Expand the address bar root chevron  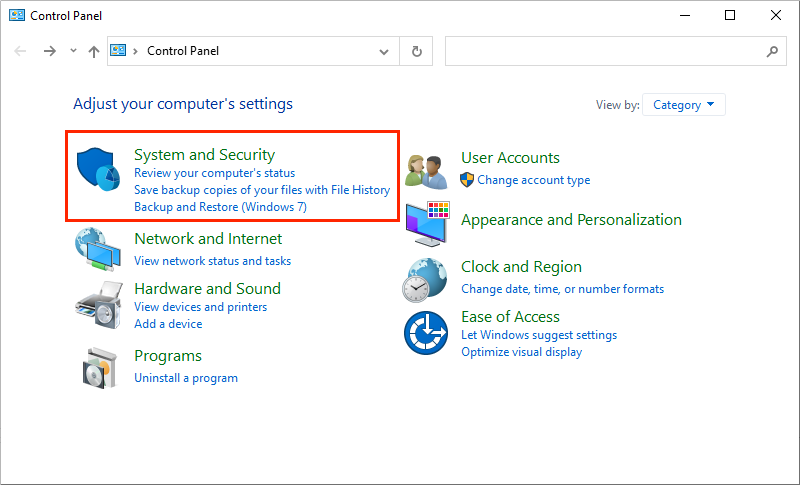tap(135, 51)
